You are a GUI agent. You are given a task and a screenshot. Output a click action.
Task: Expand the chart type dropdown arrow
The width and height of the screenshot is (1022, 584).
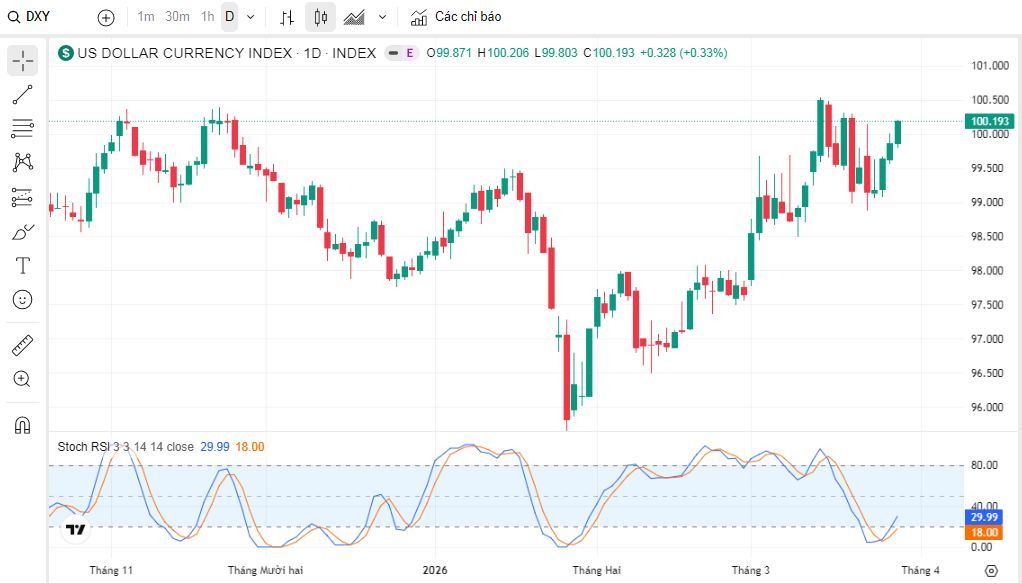click(x=383, y=17)
